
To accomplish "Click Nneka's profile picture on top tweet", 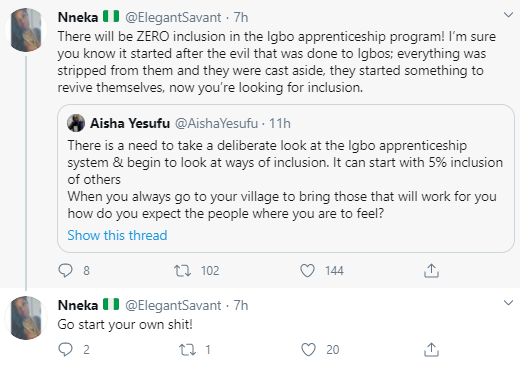I will [x=26, y=30].
